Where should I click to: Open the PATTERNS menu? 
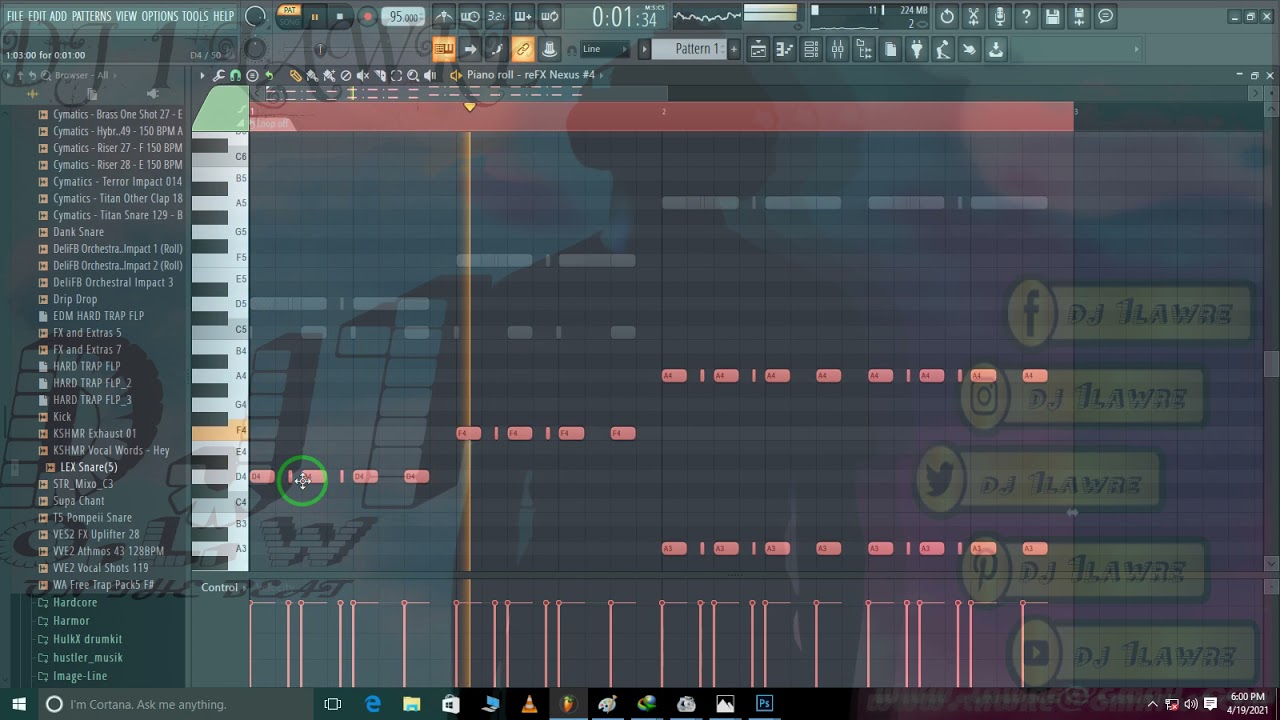coord(91,16)
